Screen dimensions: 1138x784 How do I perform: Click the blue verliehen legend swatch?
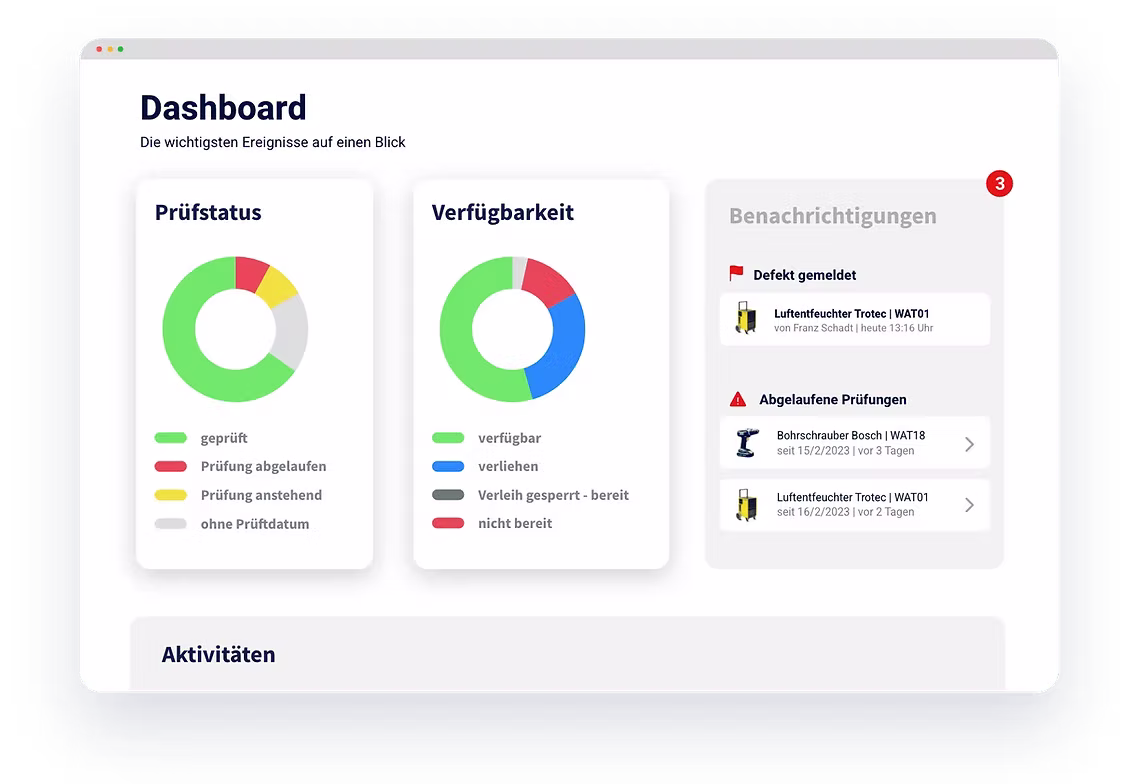click(x=448, y=466)
